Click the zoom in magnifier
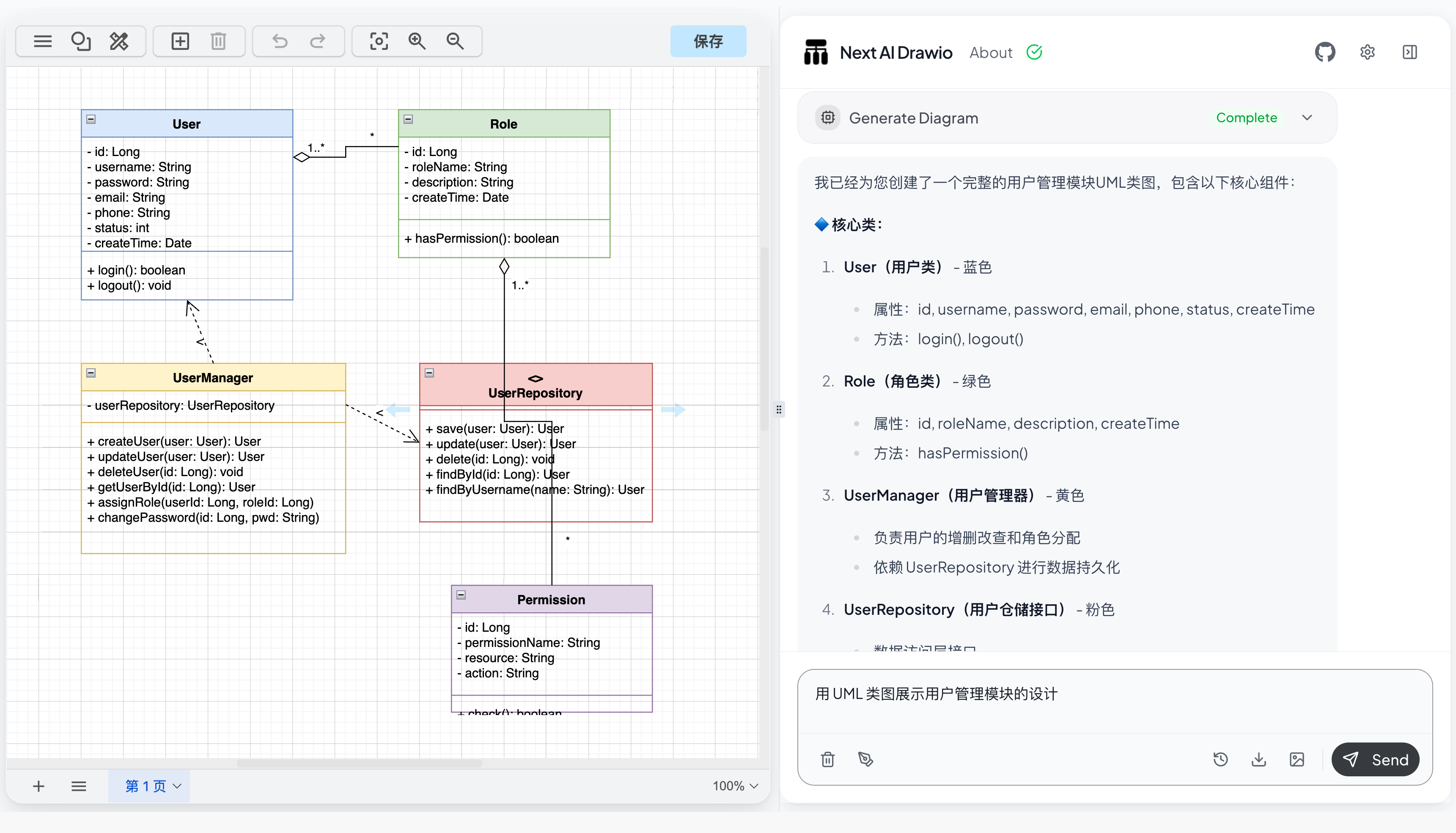This screenshot has height=833, width=1456. [417, 41]
